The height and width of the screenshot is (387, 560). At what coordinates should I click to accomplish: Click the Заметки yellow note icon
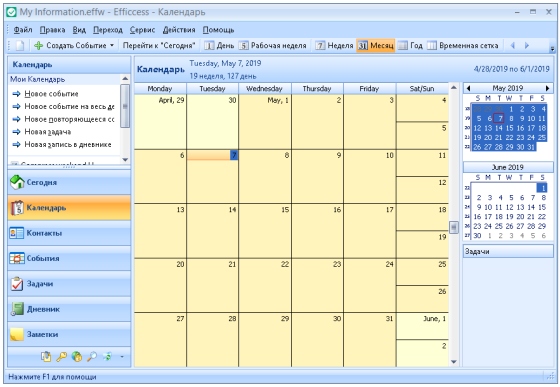(17, 335)
